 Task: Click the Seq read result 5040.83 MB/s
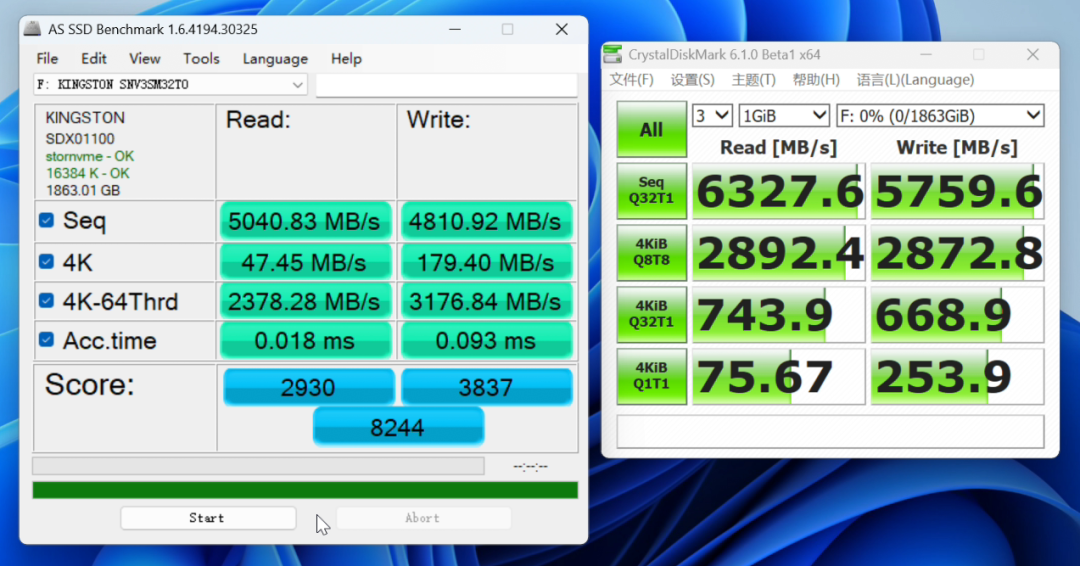pos(305,222)
